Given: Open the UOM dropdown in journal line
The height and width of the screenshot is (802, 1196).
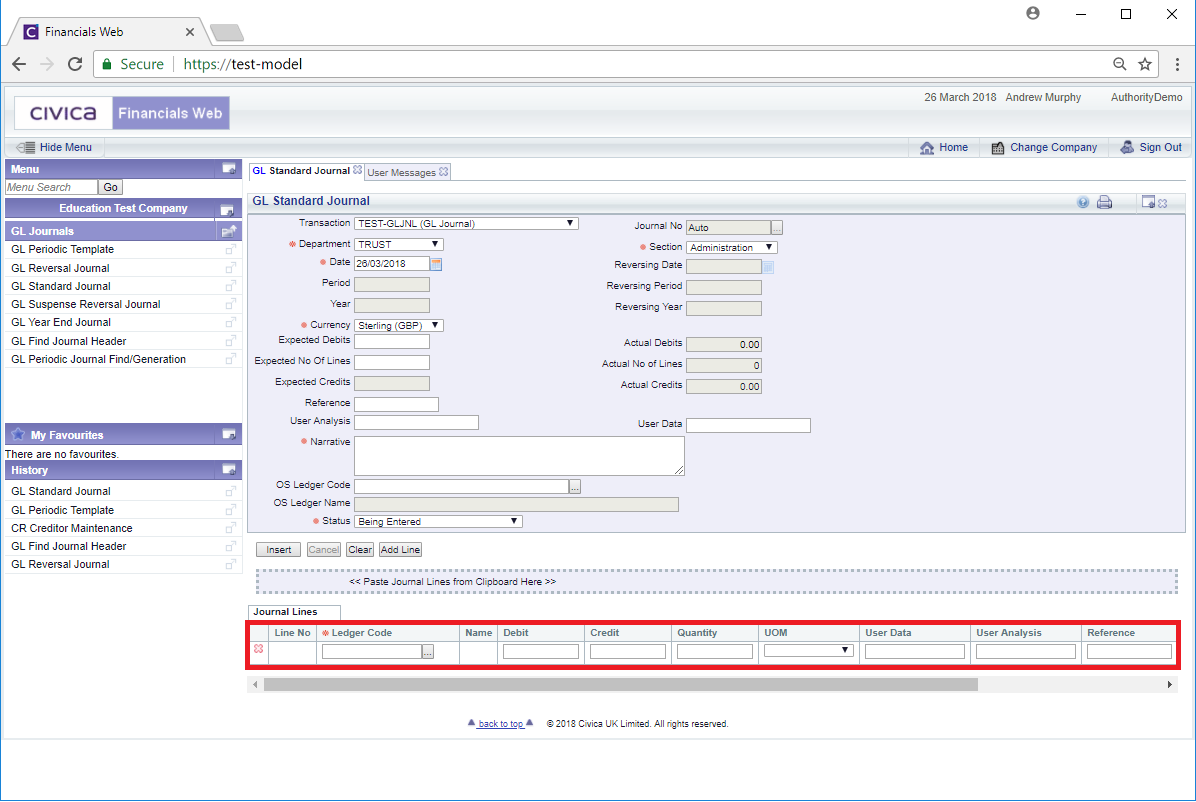Looking at the screenshot, I should 809,650.
